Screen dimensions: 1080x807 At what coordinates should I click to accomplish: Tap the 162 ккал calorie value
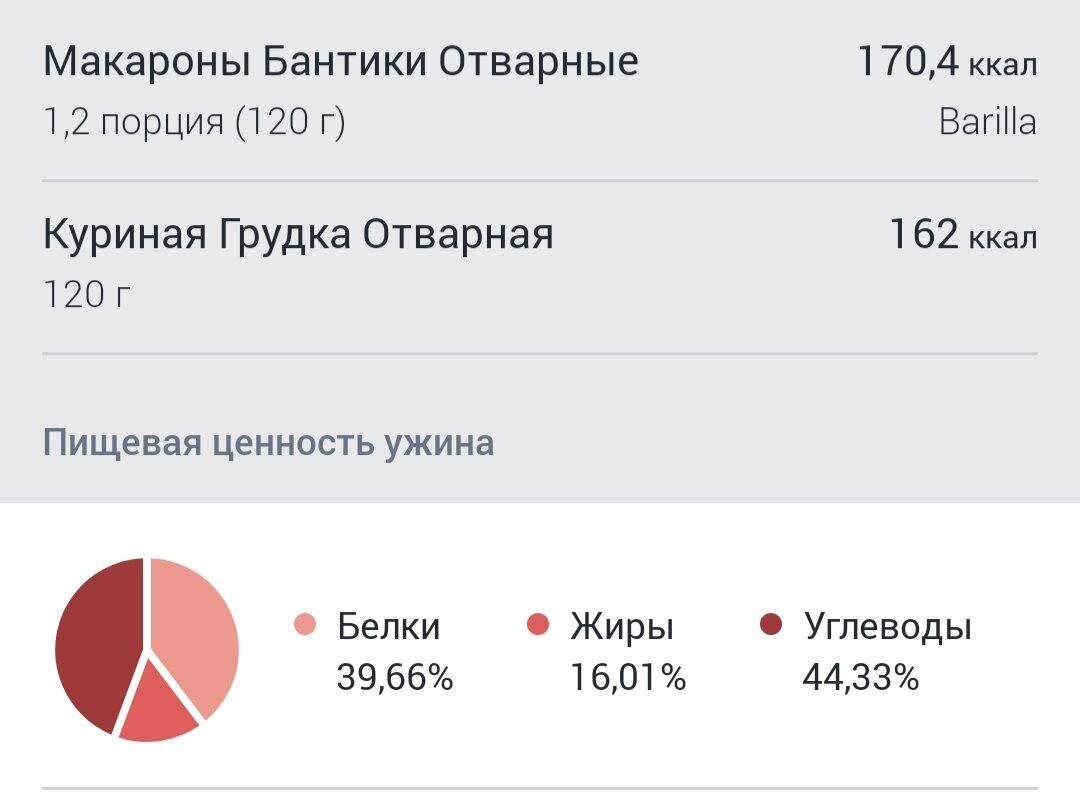tap(963, 234)
